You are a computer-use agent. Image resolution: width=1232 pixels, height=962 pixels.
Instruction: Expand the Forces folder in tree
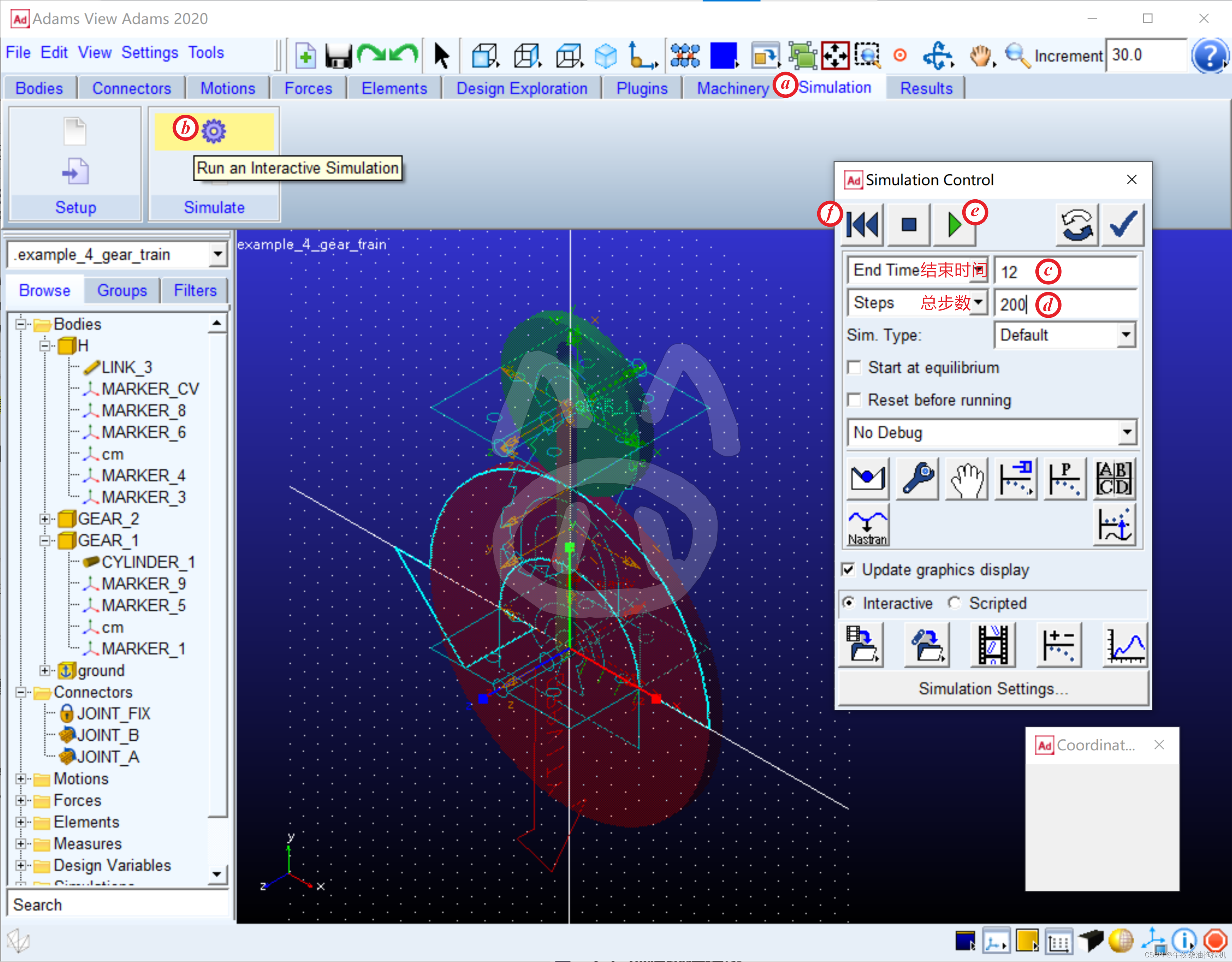(x=20, y=801)
